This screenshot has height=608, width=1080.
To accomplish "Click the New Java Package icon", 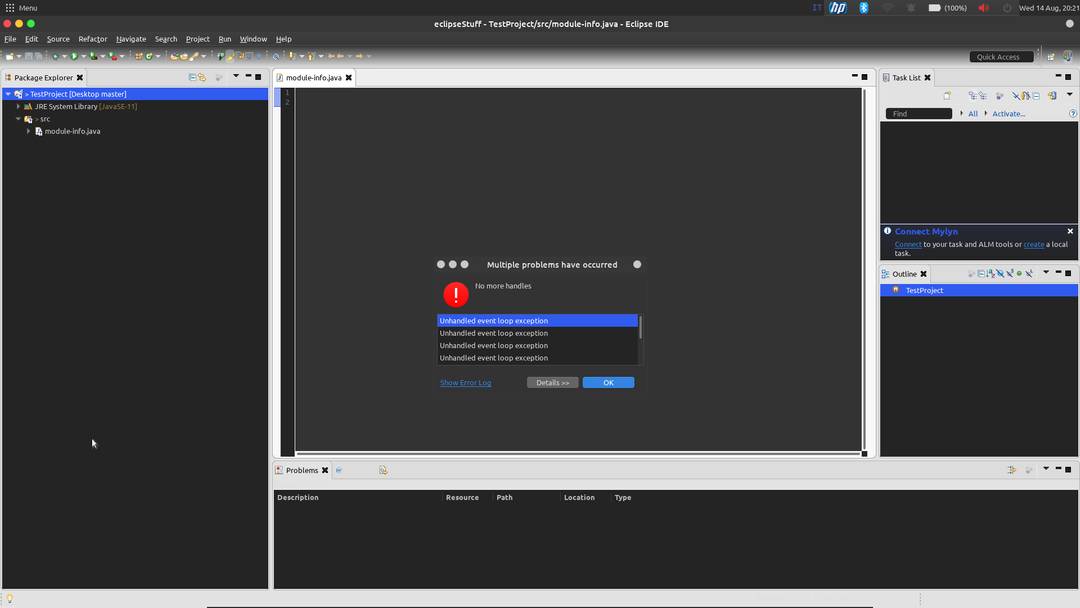I will coord(139,56).
